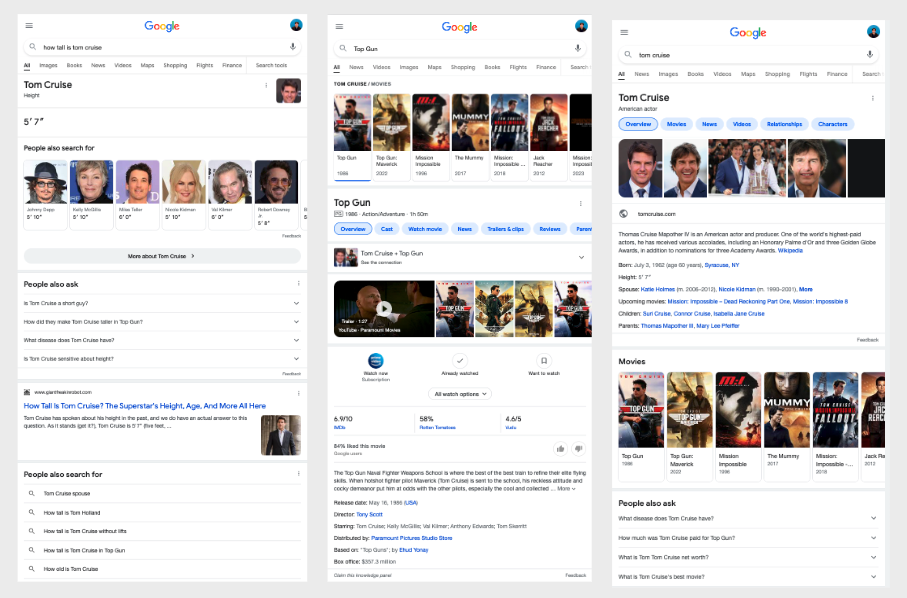Expand 'How did they make Tom Cruise taller' question
907x598 pixels.
pos(162,322)
